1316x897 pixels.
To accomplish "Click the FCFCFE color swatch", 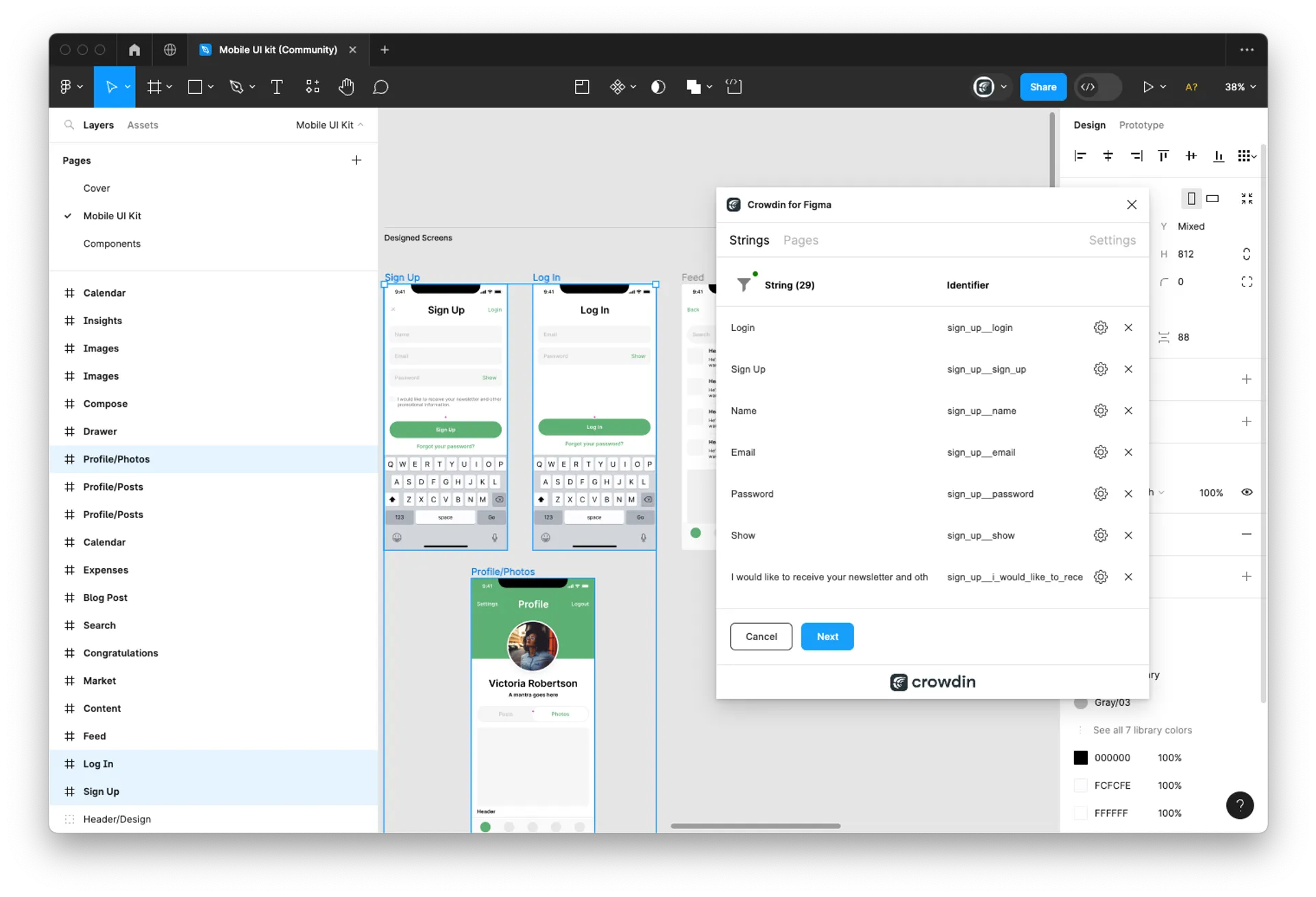I will (x=1080, y=785).
